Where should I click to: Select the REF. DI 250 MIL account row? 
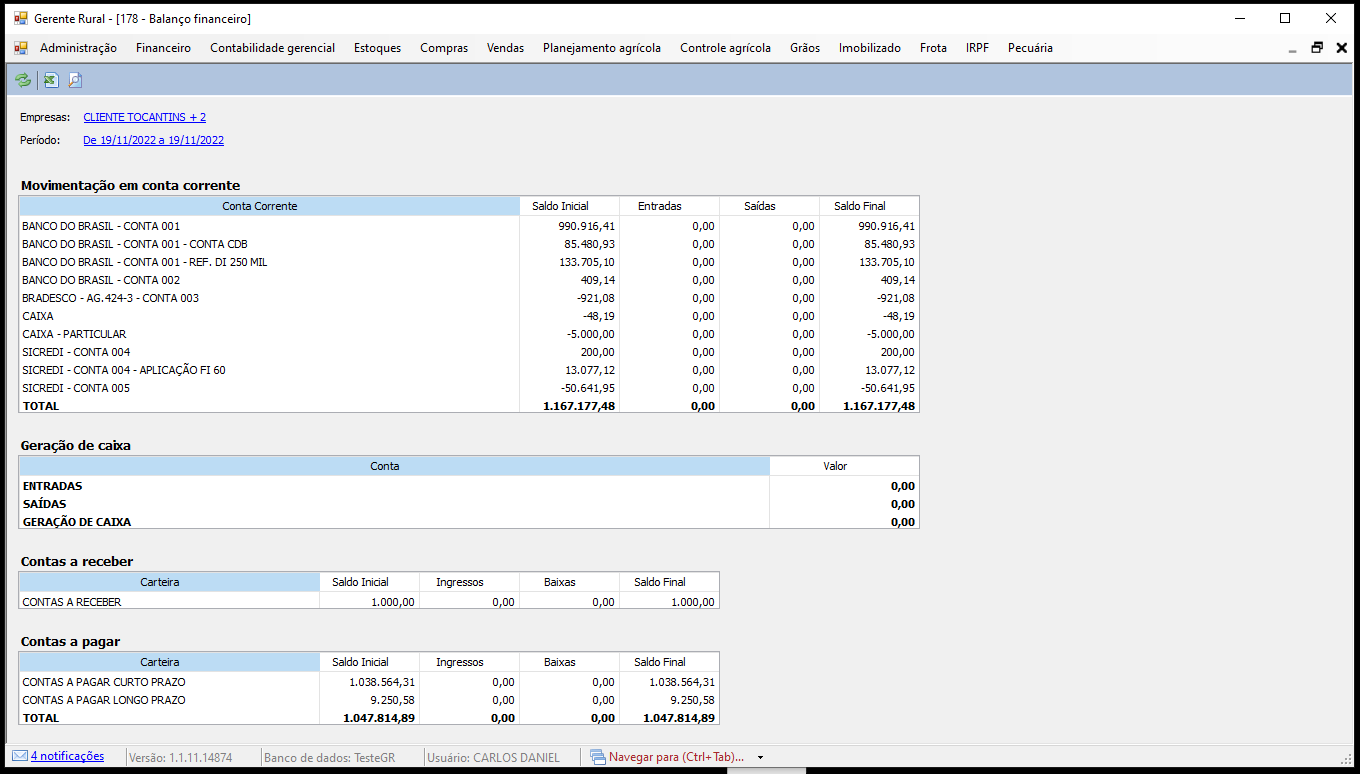click(469, 262)
